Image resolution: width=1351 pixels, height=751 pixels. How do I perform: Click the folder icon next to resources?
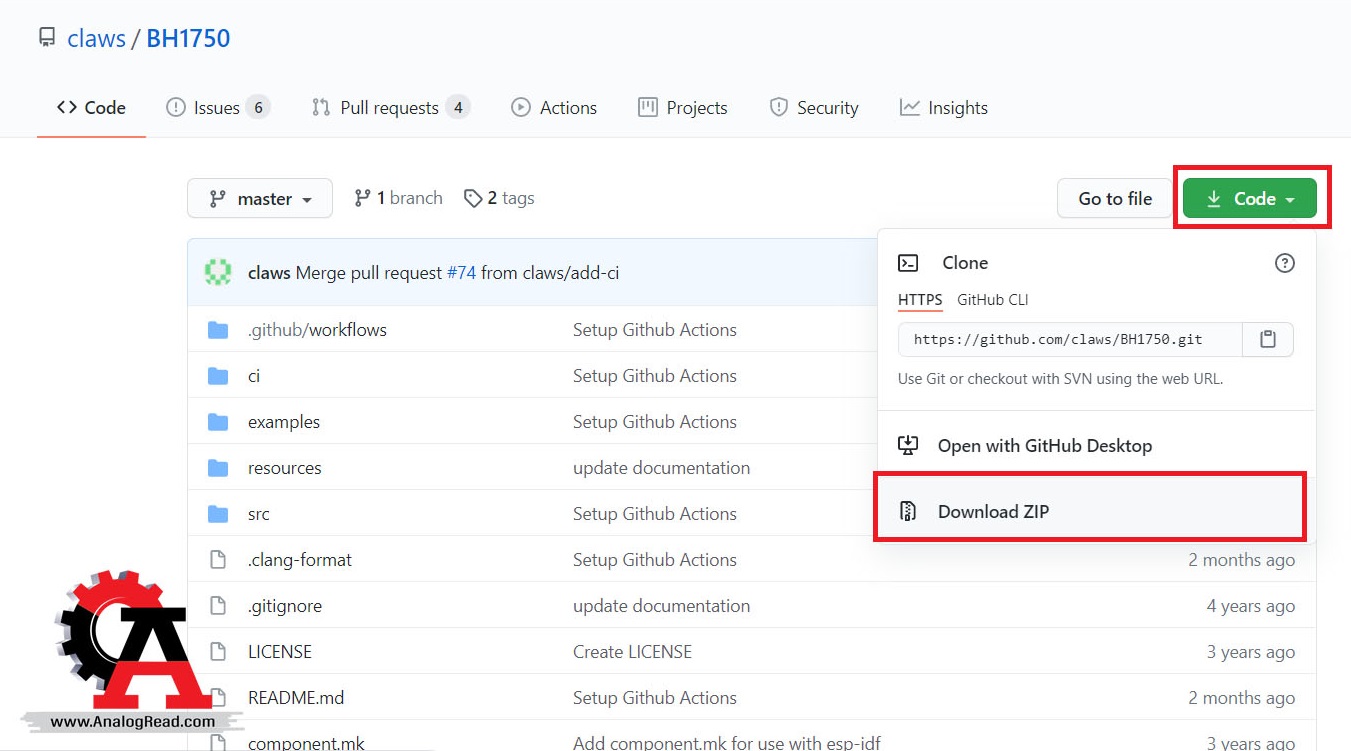[x=218, y=468]
